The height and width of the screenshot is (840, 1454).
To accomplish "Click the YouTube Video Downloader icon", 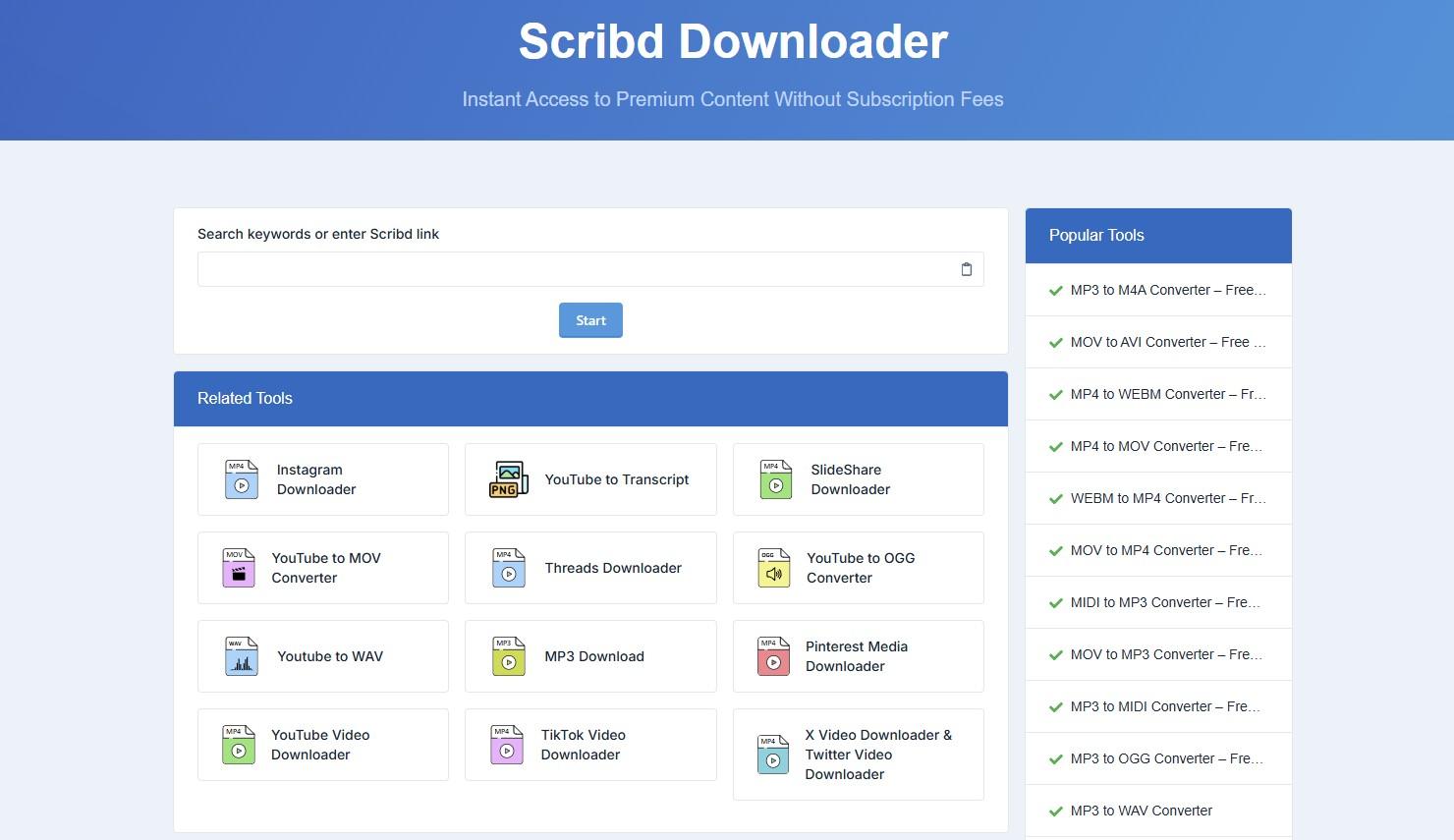I will (x=239, y=745).
